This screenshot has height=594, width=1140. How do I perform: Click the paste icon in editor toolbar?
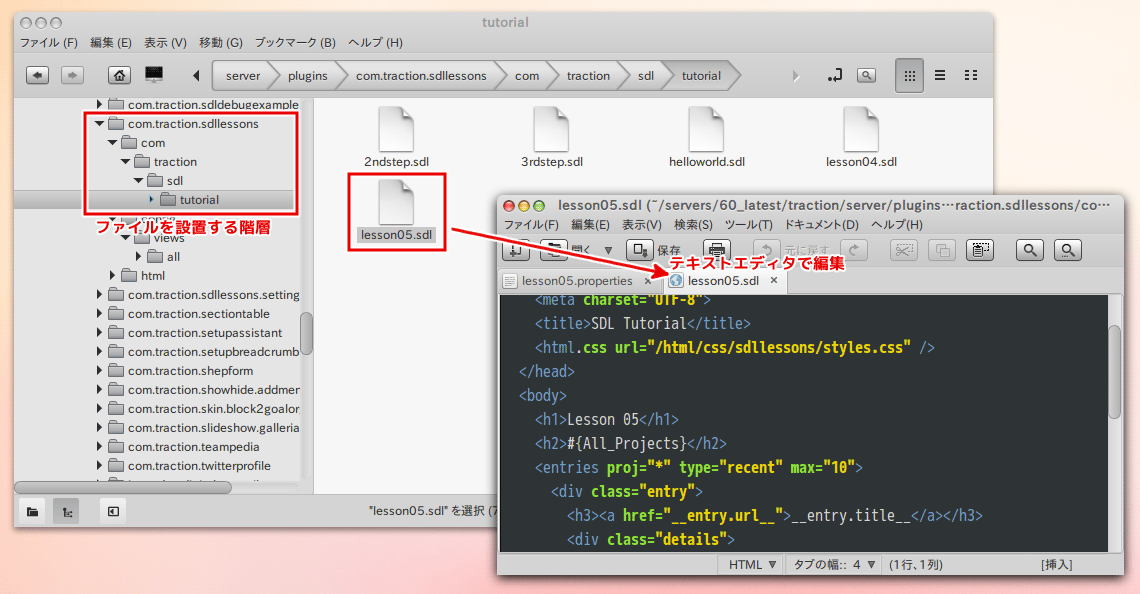[x=980, y=250]
